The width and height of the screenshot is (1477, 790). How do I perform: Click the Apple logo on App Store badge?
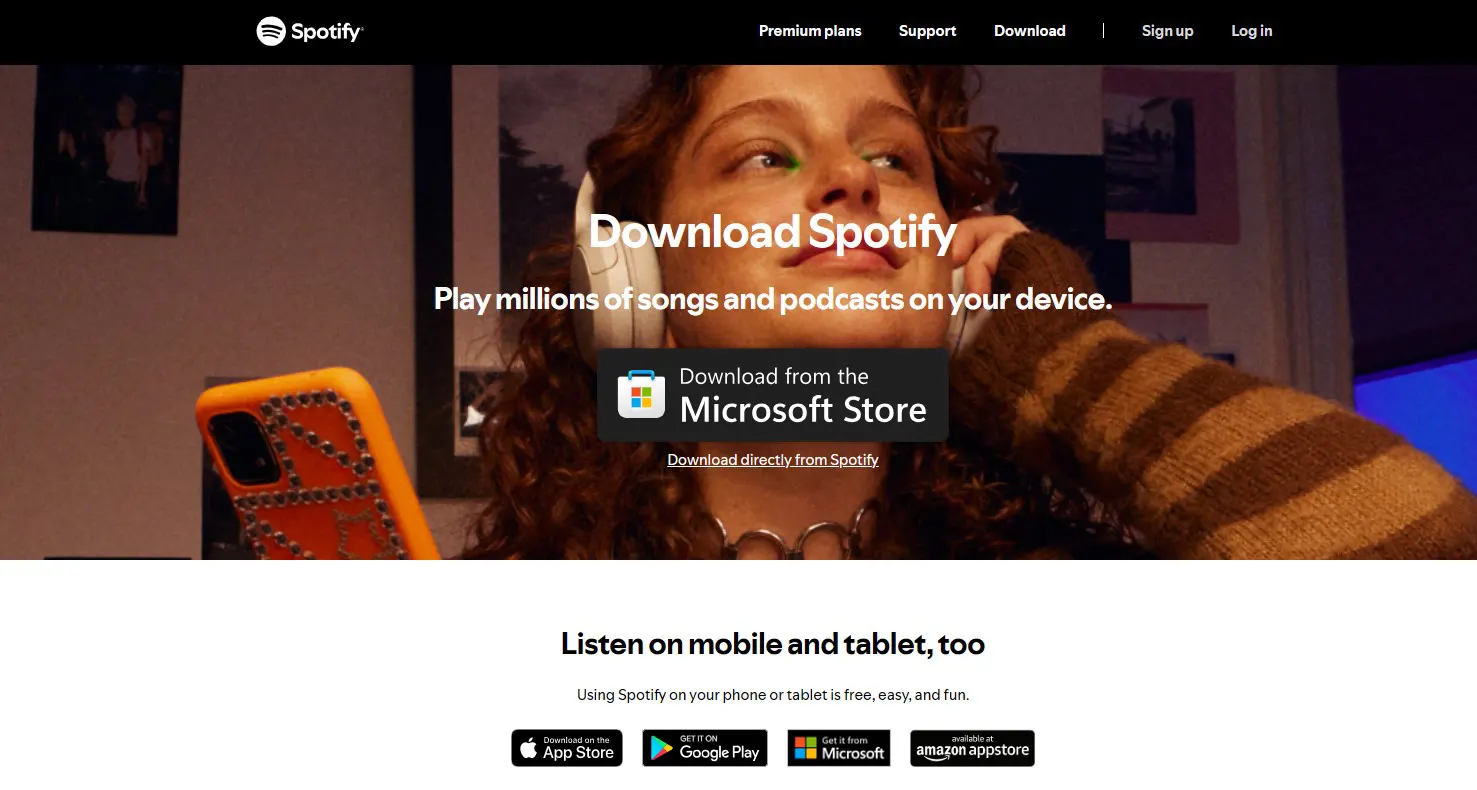pyautogui.click(x=529, y=747)
